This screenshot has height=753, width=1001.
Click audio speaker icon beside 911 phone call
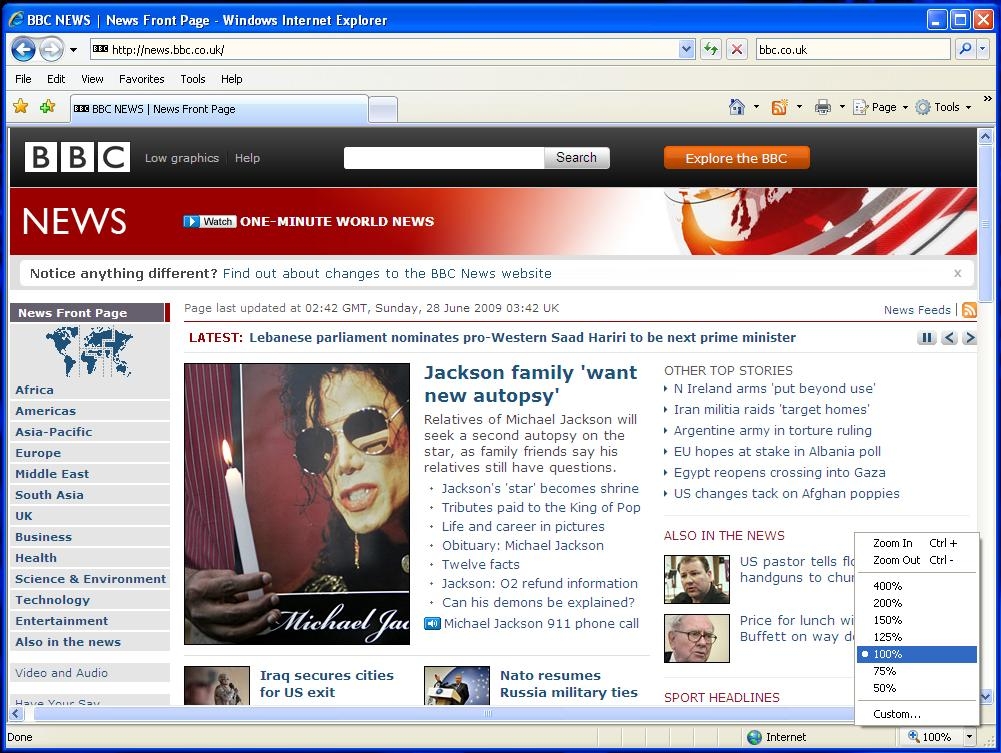click(432, 623)
